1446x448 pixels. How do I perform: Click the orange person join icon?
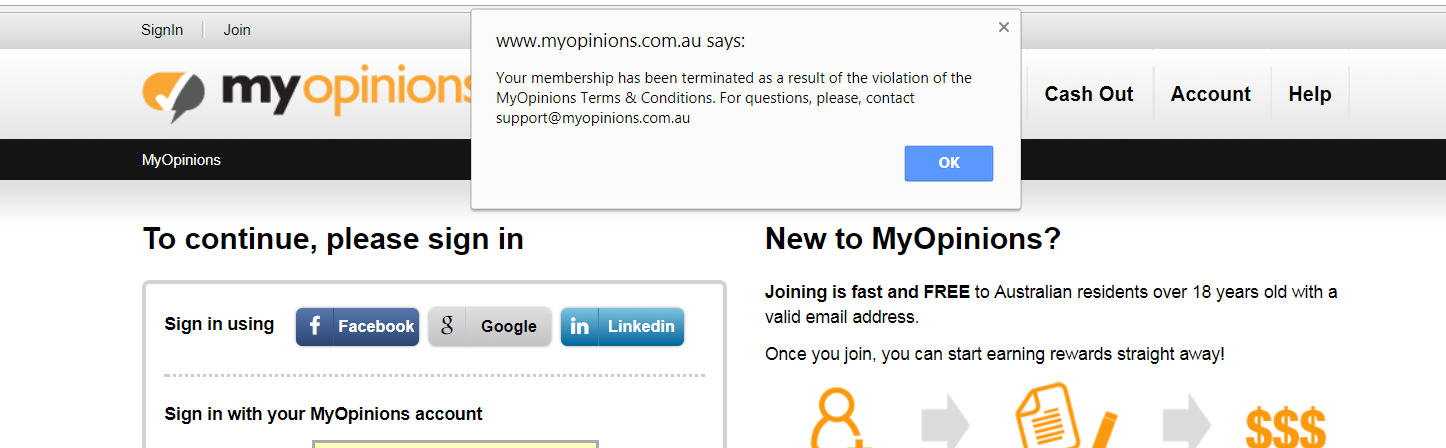click(838, 418)
